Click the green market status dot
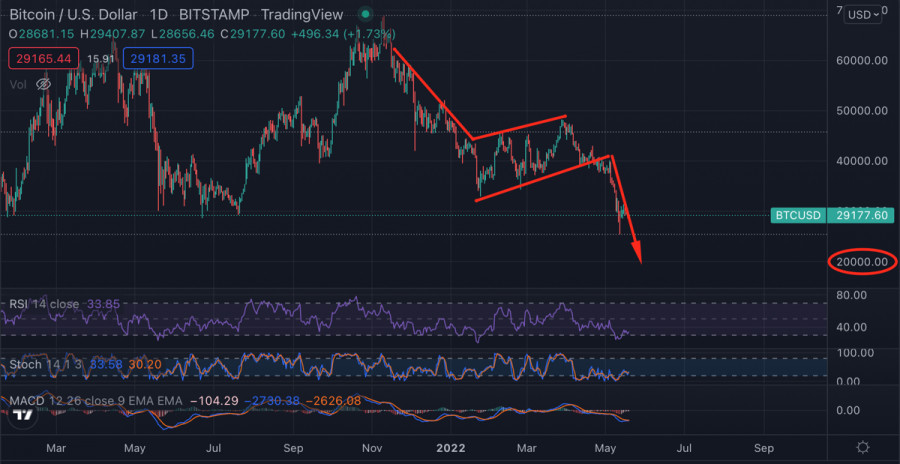900x464 pixels. pyautogui.click(x=364, y=15)
